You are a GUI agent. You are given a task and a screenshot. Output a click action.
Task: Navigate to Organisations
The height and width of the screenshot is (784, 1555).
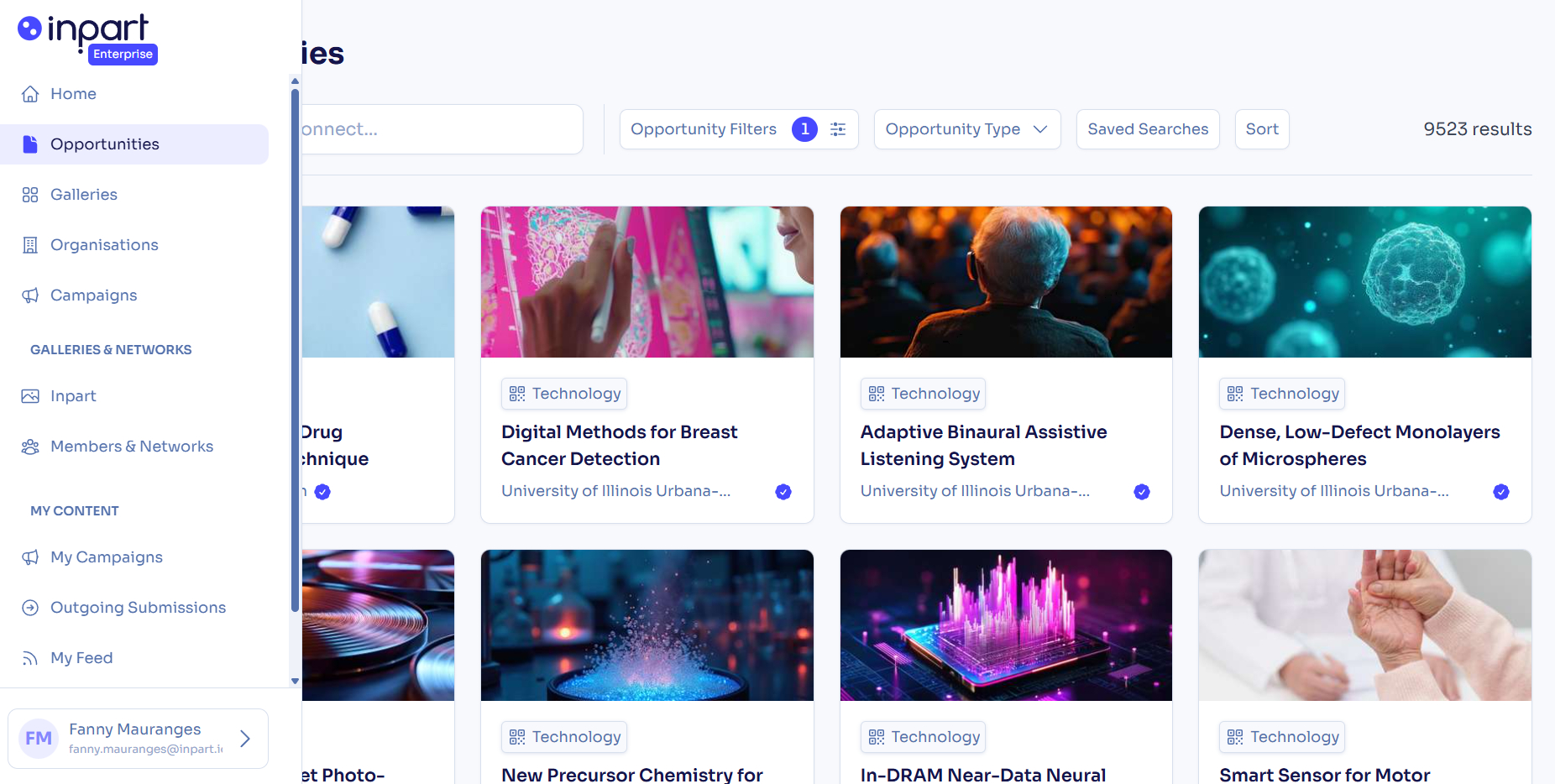click(134, 245)
